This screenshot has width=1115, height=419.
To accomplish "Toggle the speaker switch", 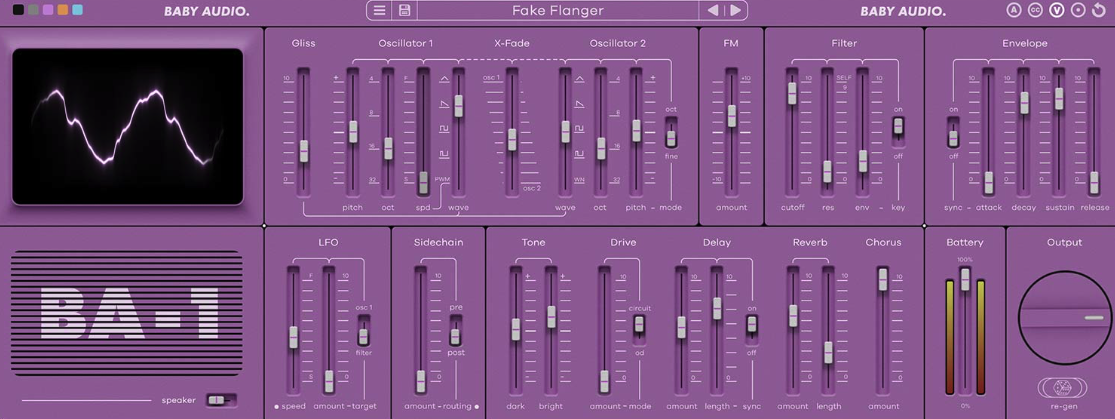I will [221, 400].
